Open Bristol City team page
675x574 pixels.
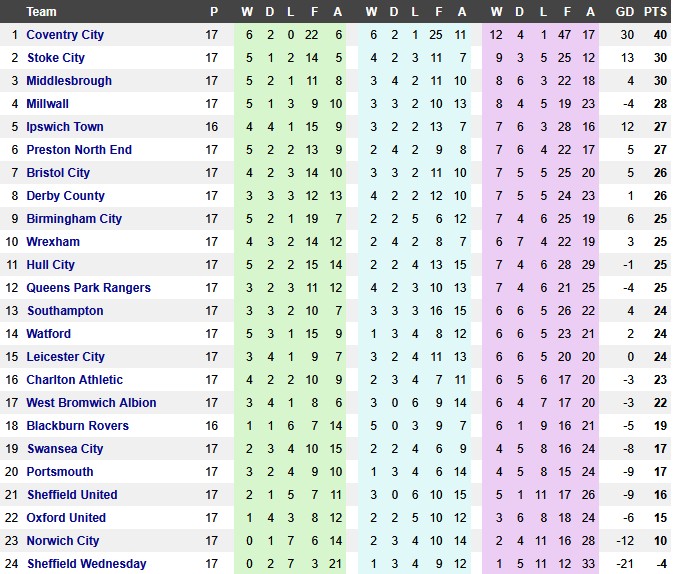click(58, 173)
